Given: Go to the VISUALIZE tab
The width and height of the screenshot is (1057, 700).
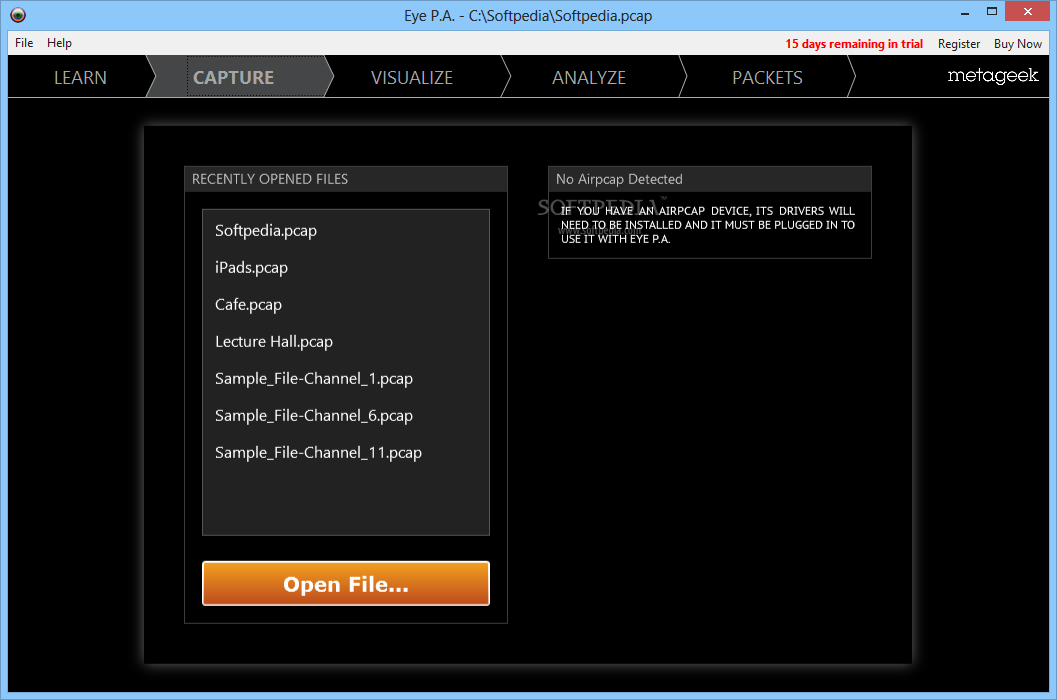Looking at the screenshot, I should click(x=412, y=78).
